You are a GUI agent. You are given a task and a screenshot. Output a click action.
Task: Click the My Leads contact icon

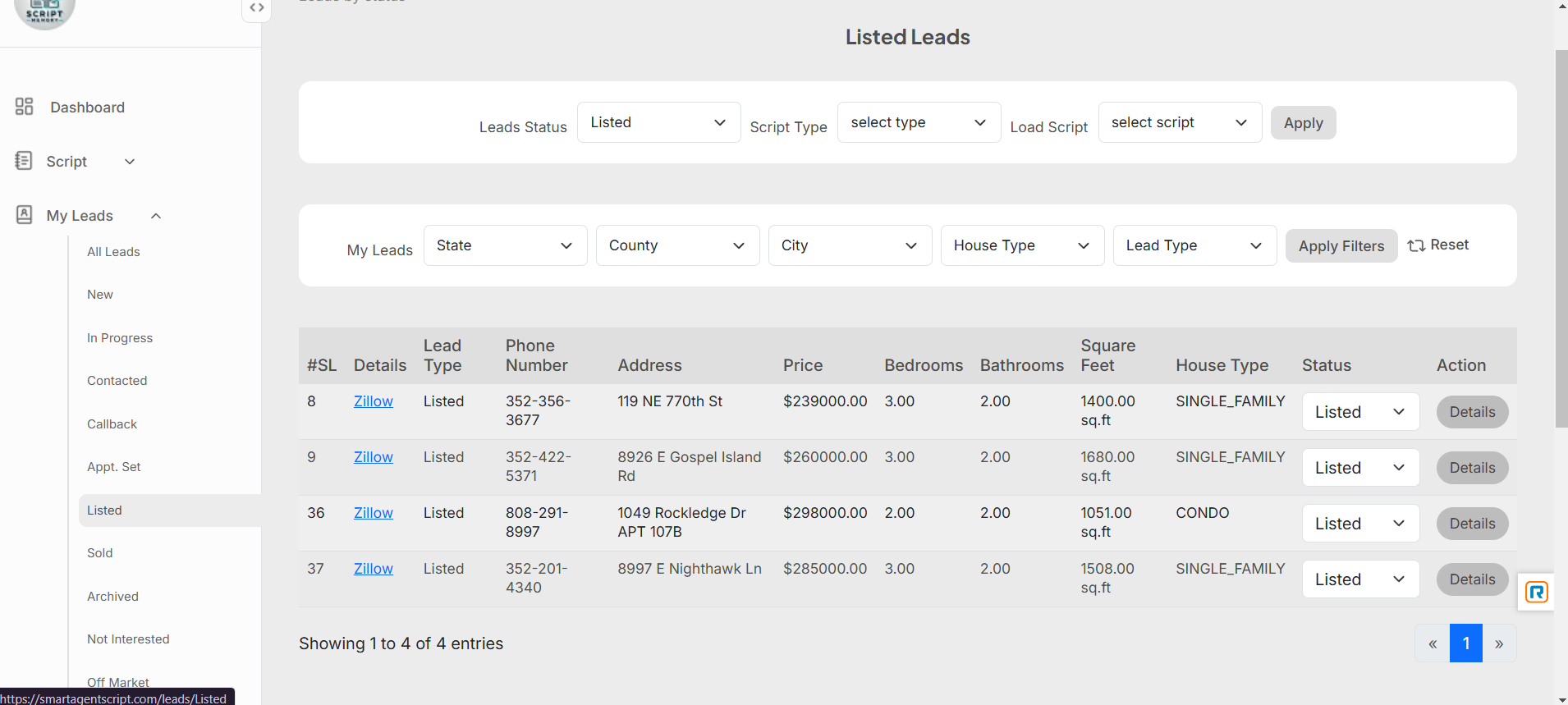[25, 215]
